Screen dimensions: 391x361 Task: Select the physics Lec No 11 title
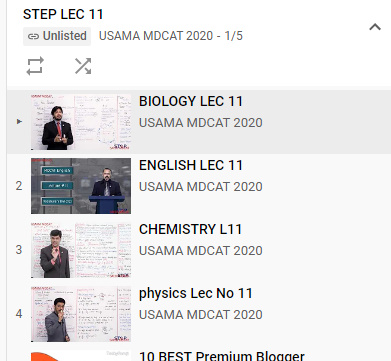[x=196, y=294]
